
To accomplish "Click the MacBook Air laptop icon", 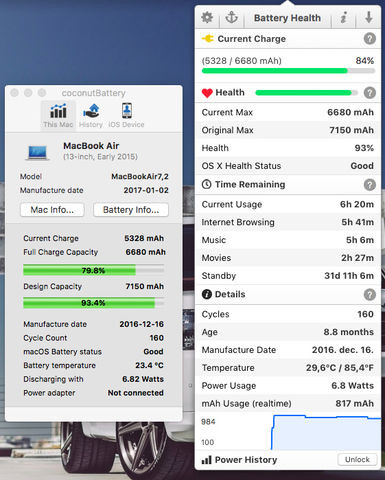I will (37, 152).
